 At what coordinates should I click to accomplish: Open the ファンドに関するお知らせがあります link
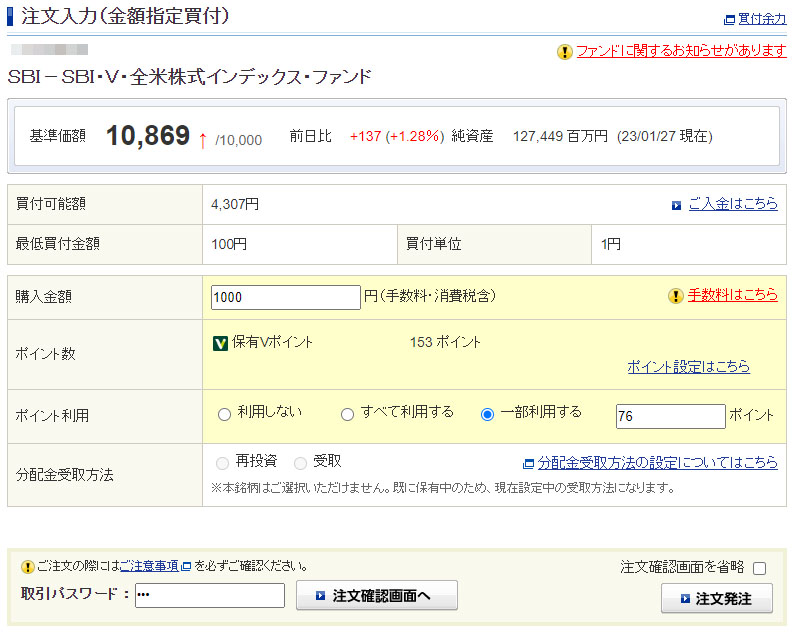[x=681, y=51]
